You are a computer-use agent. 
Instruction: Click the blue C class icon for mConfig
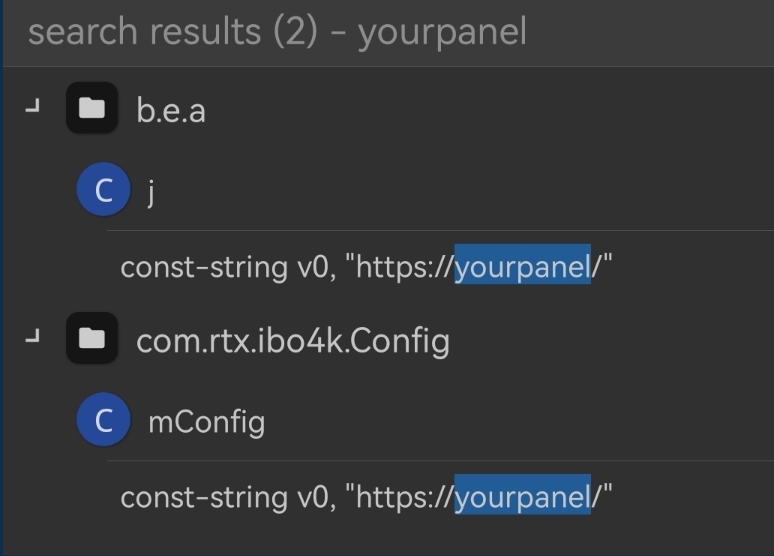(103, 420)
